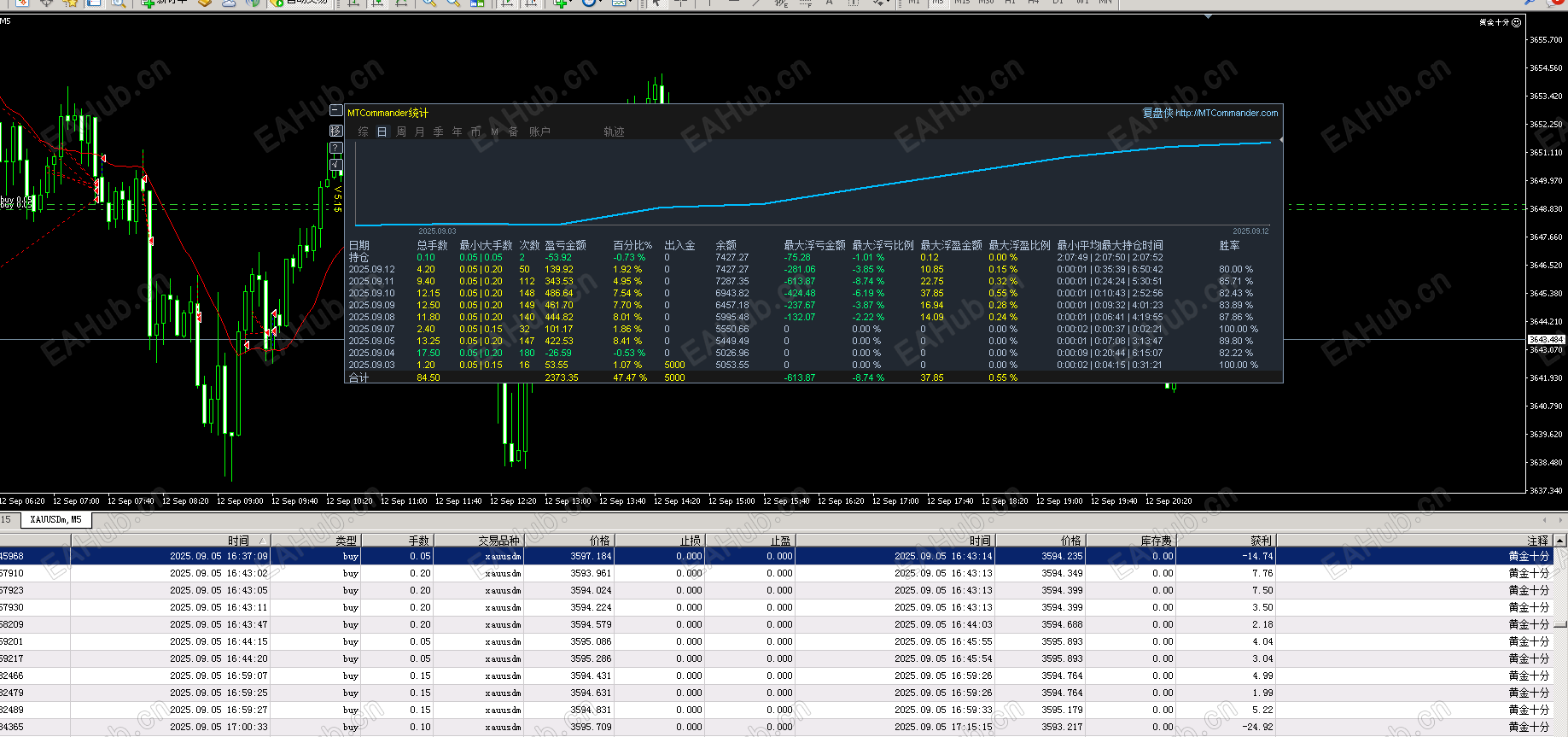Image resolution: width=1568 pixels, height=737 pixels.
Task: Click the smiley face icon next to 黄金十分
Action: [x=1516, y=22]
